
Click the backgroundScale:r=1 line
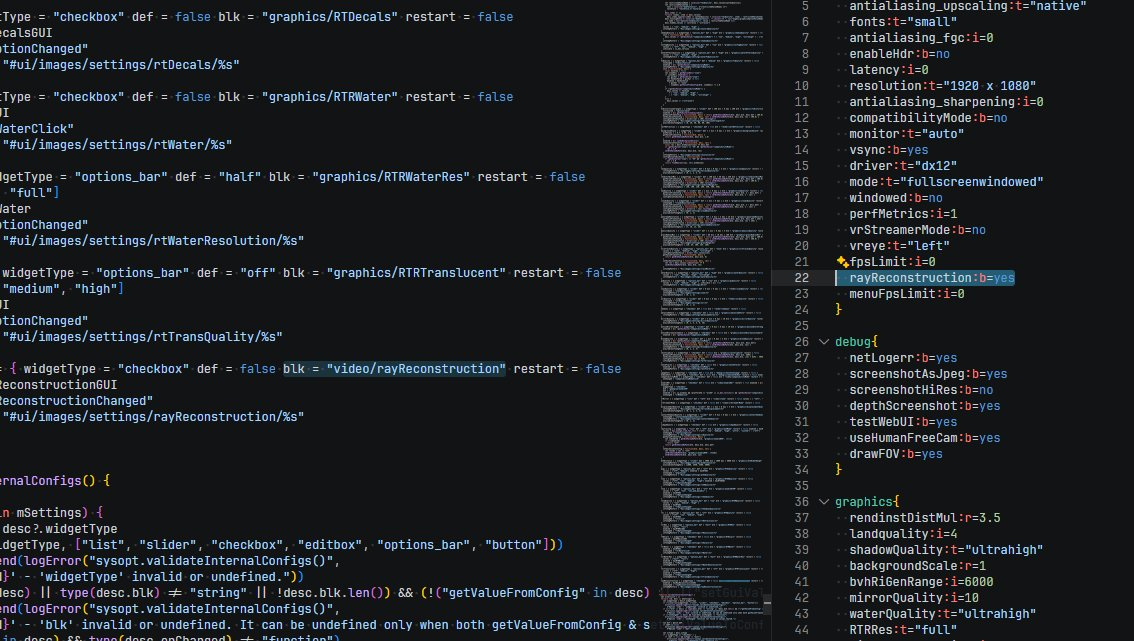point(917,566)
